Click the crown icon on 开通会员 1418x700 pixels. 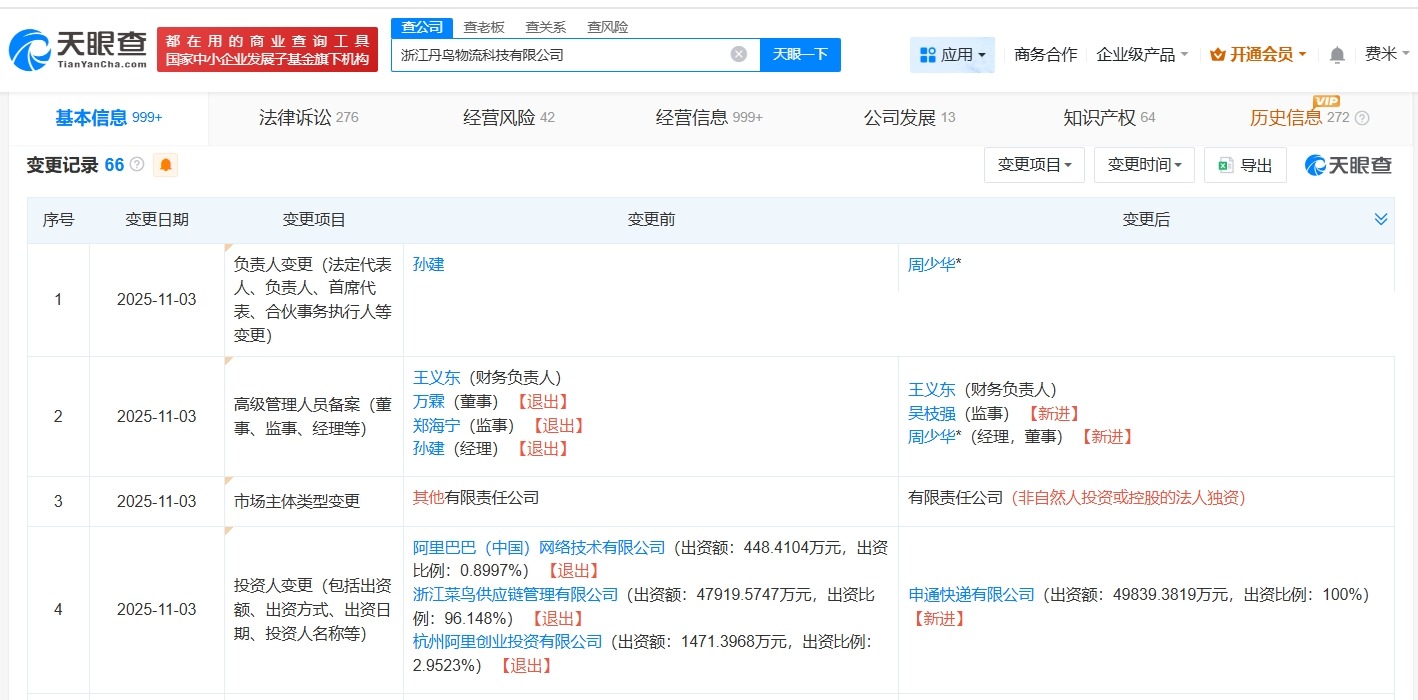1218,55
